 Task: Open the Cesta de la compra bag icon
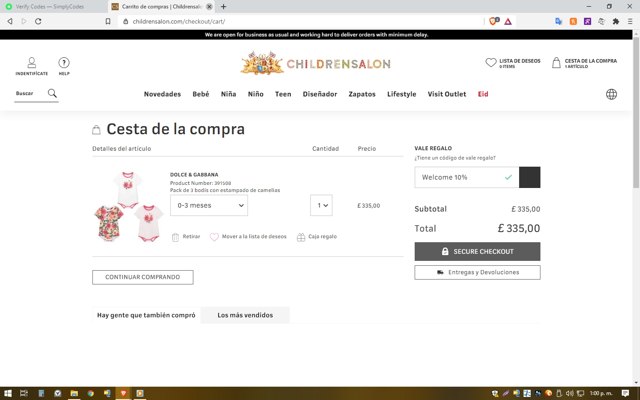[x=556, y=62]
